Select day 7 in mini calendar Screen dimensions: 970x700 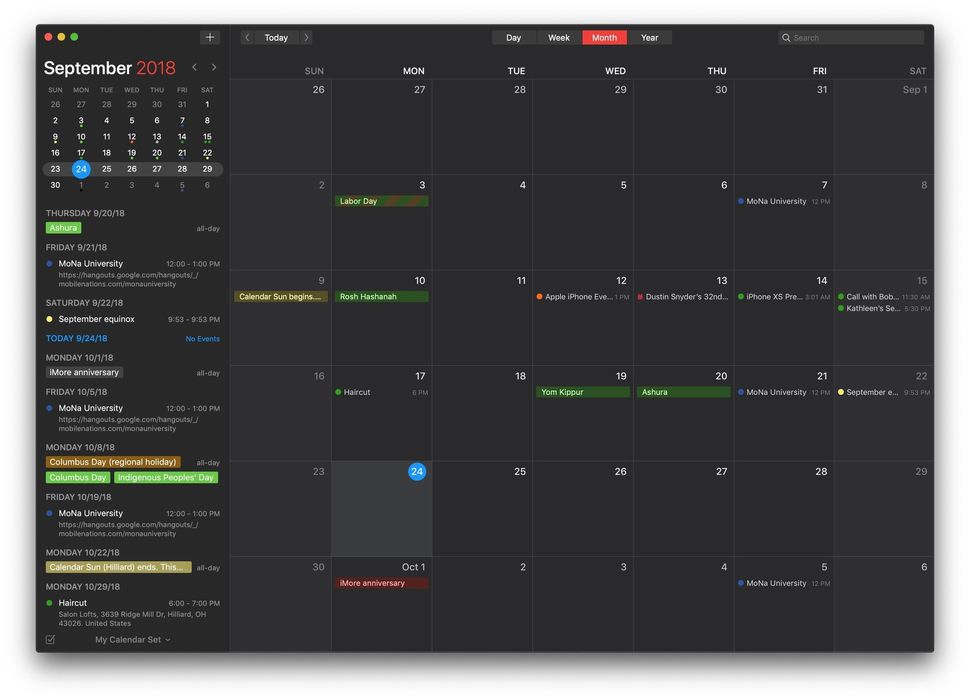pos(182,121)
